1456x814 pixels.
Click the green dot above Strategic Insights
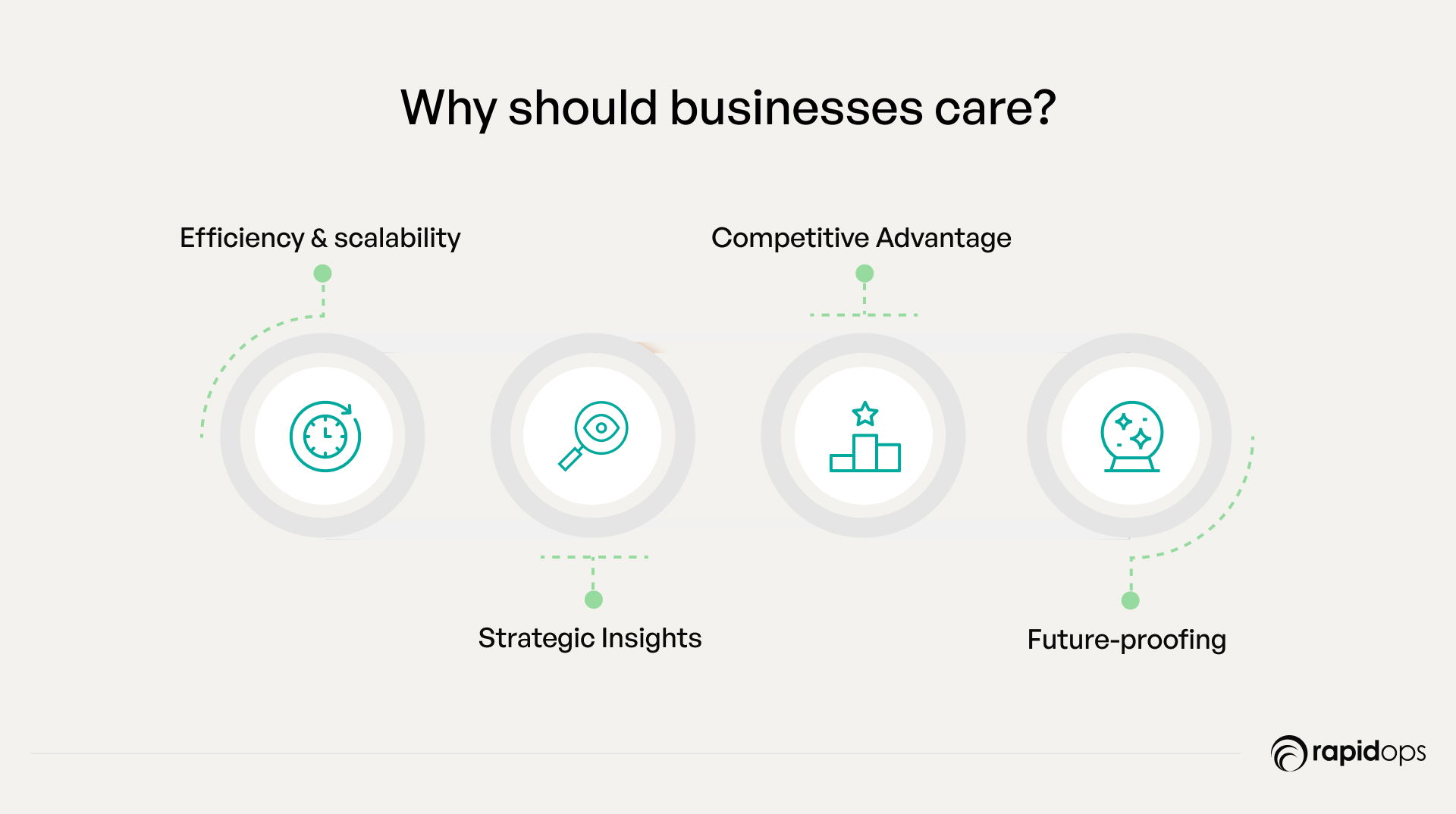594,600
